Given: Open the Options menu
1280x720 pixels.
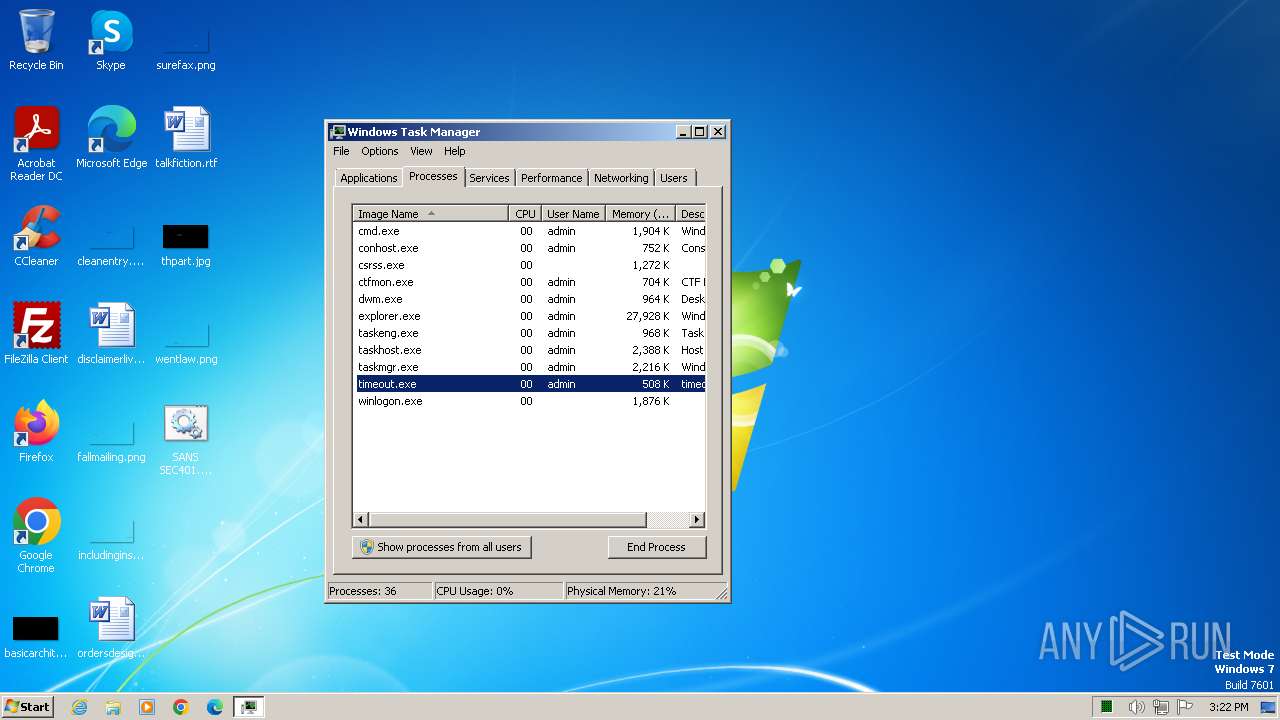Looking at the screenshot, I should (380, 151).
